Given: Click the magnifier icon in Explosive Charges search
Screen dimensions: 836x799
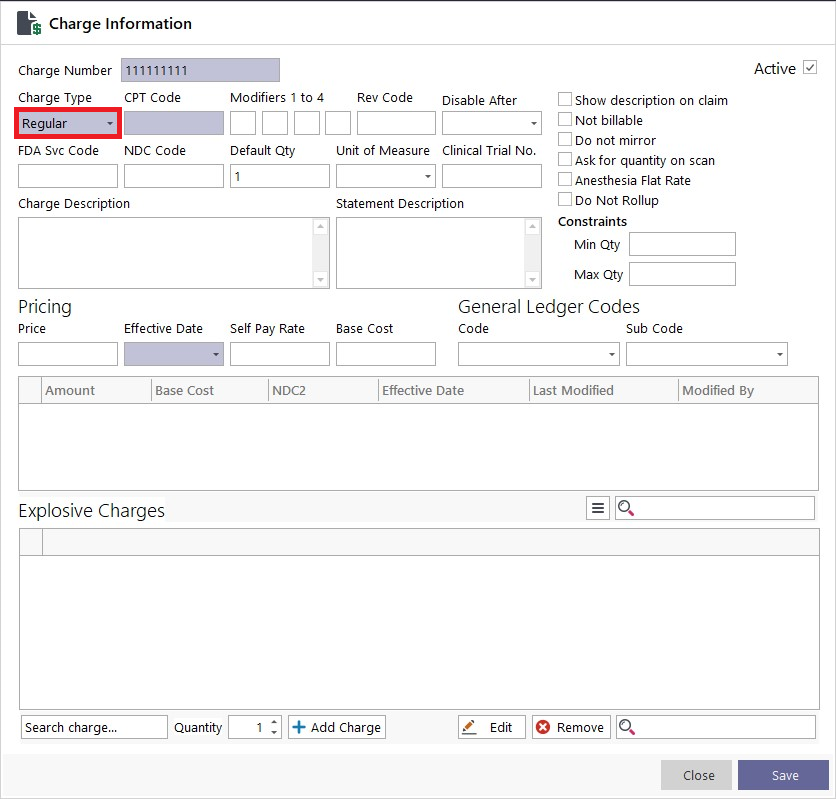Looking at the screenshot, I should tap(625, 508).
